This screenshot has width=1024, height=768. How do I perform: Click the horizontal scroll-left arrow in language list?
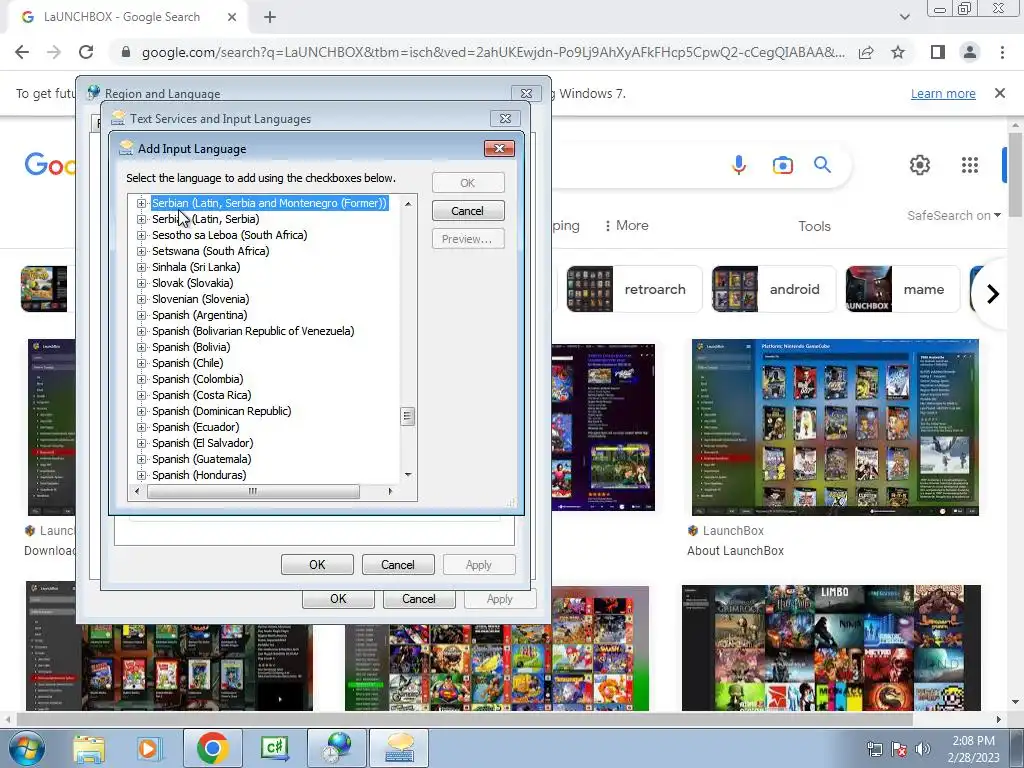[x=136, y=491]
